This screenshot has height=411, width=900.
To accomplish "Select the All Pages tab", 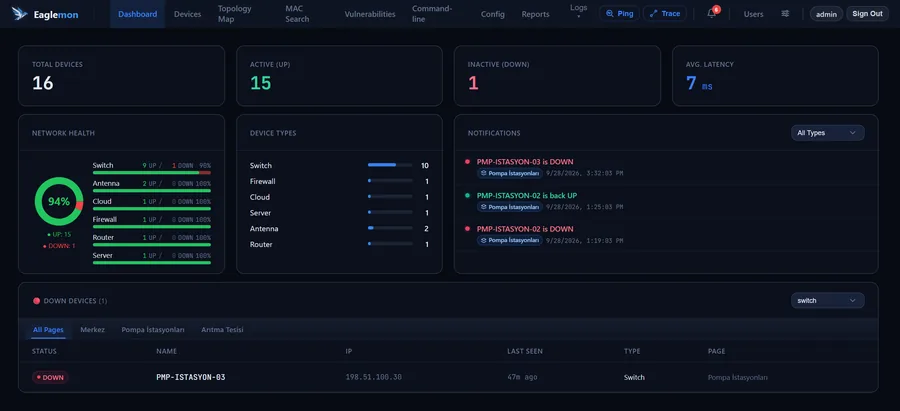I will point(48,330).
